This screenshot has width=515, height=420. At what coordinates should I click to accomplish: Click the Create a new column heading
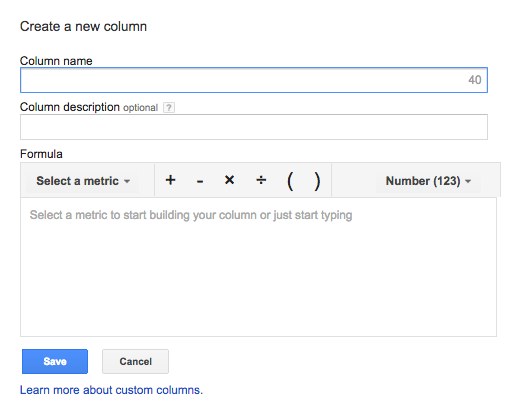83,27
